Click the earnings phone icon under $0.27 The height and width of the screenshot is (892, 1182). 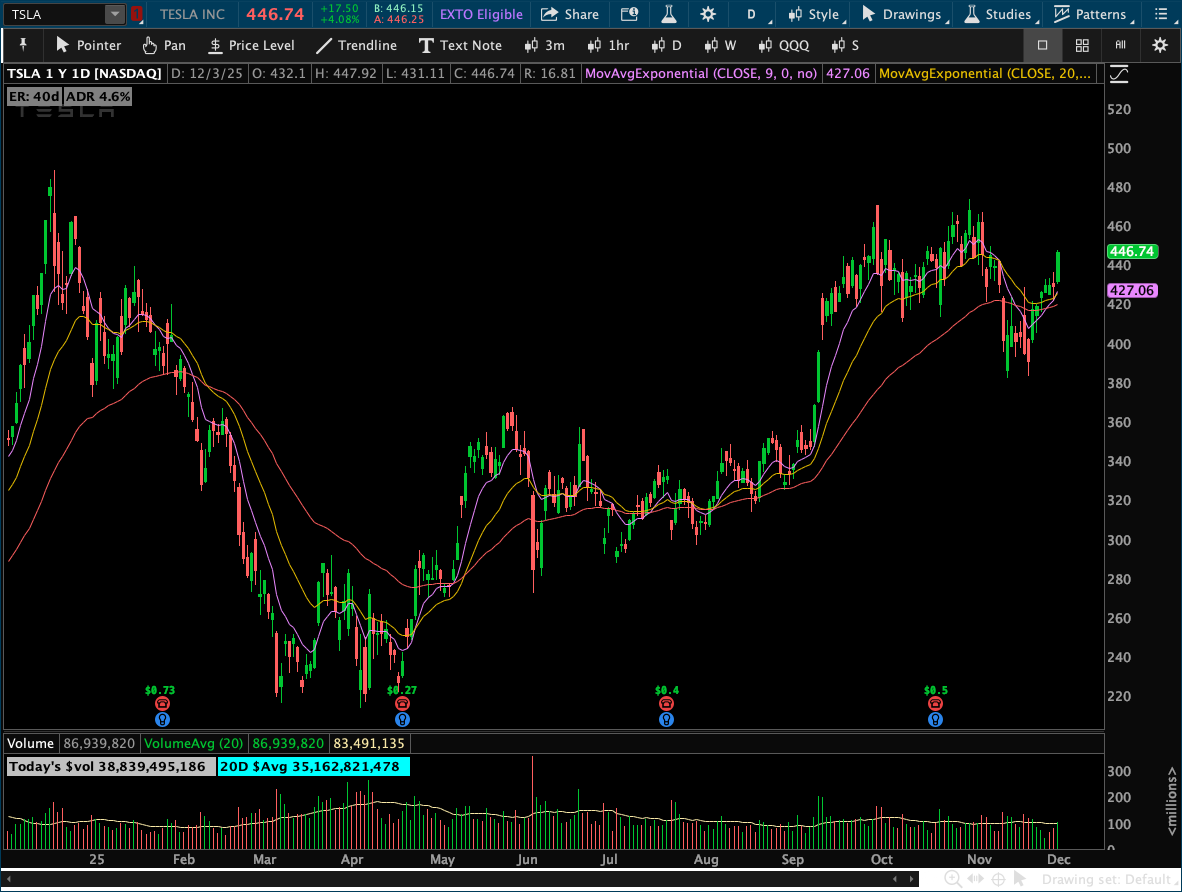pyautogui.click(x=402, y=703)
